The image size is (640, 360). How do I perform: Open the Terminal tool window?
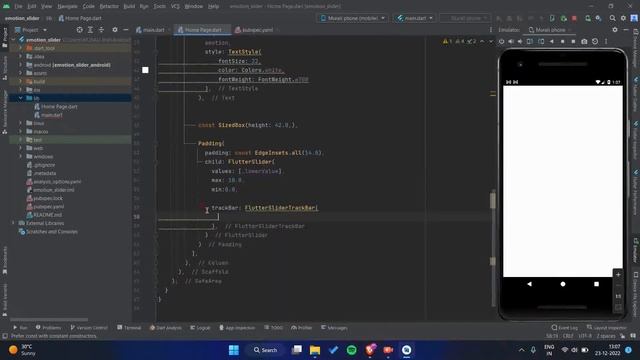pos(129,328)
